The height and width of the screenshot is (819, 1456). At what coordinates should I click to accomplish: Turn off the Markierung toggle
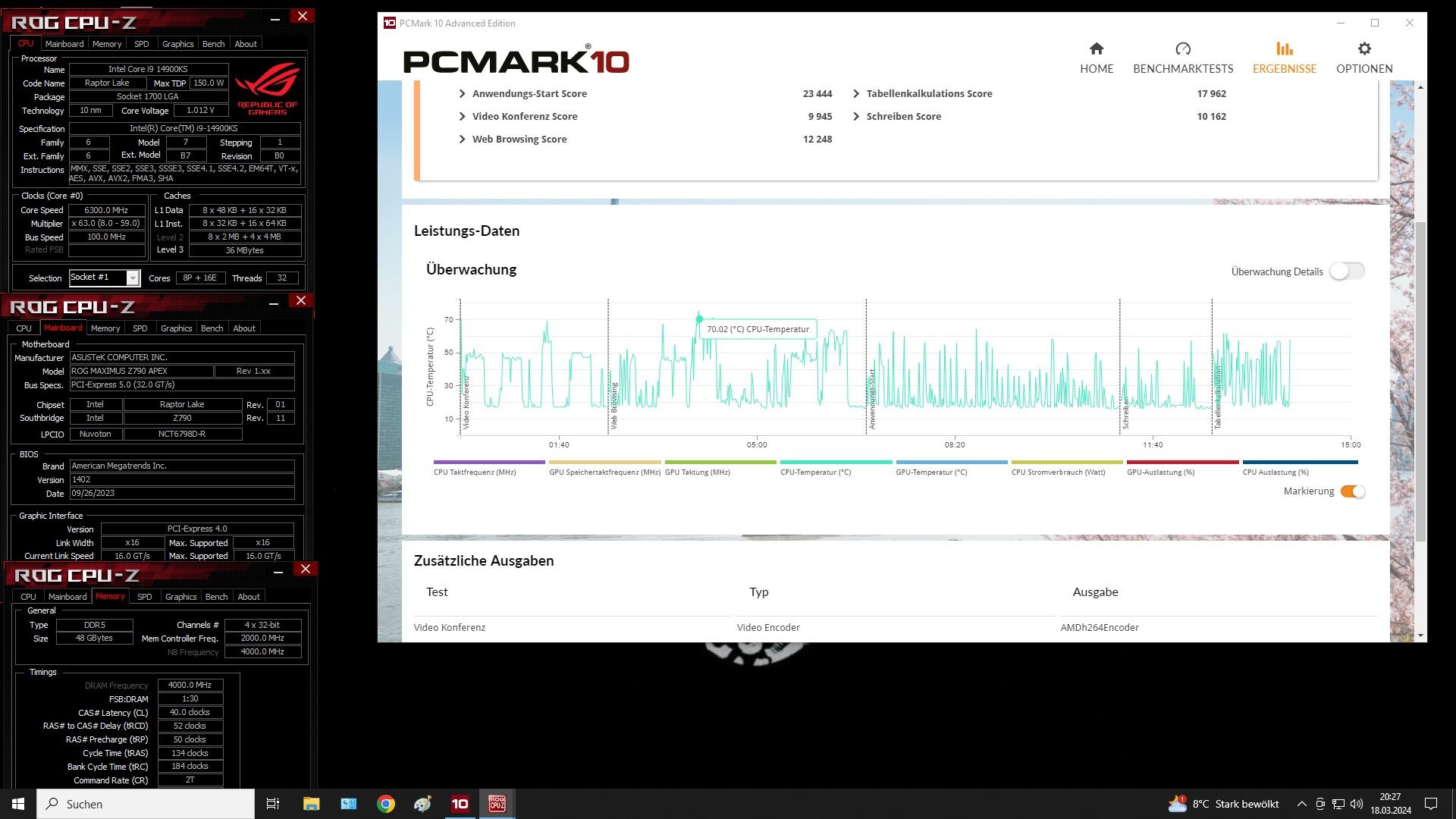(1353, 491)
